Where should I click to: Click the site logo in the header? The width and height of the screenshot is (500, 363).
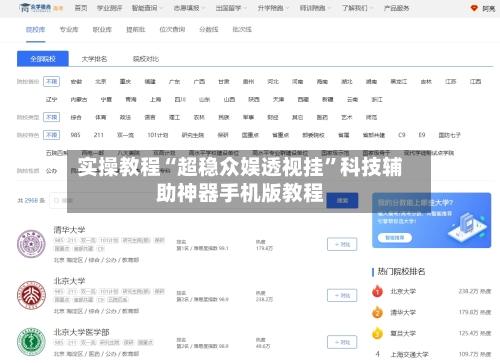pyautogui.click(x=41, y=8)
